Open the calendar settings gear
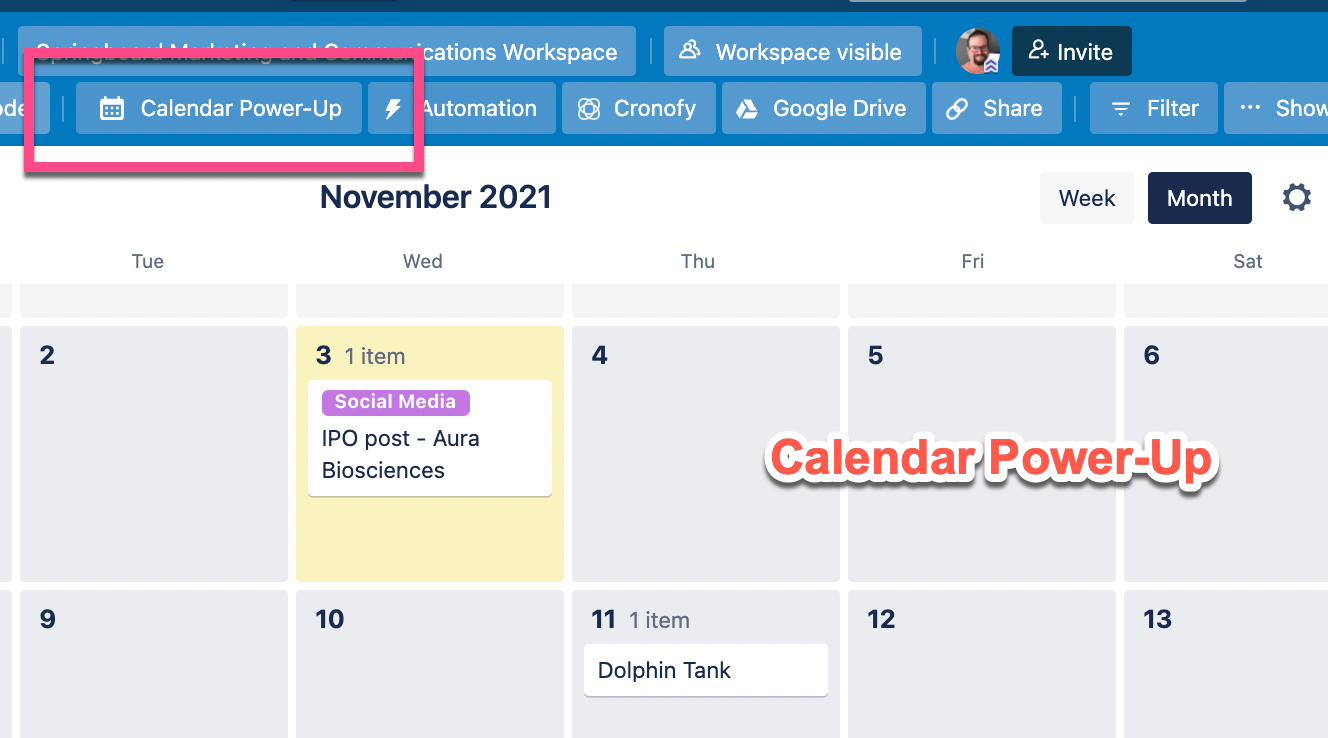This screenshot has width=1328, height=738. point(1296,197)
